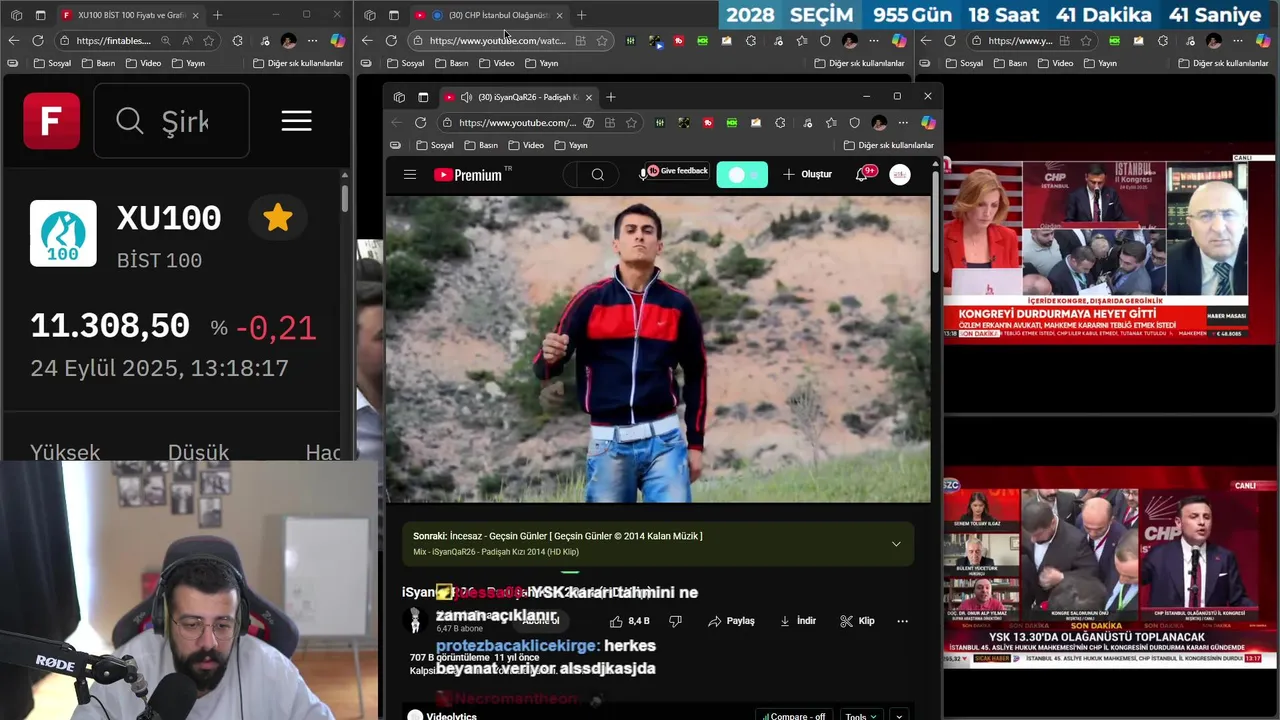
Task: Dislike the video with thumbs down
Action: 676,621
